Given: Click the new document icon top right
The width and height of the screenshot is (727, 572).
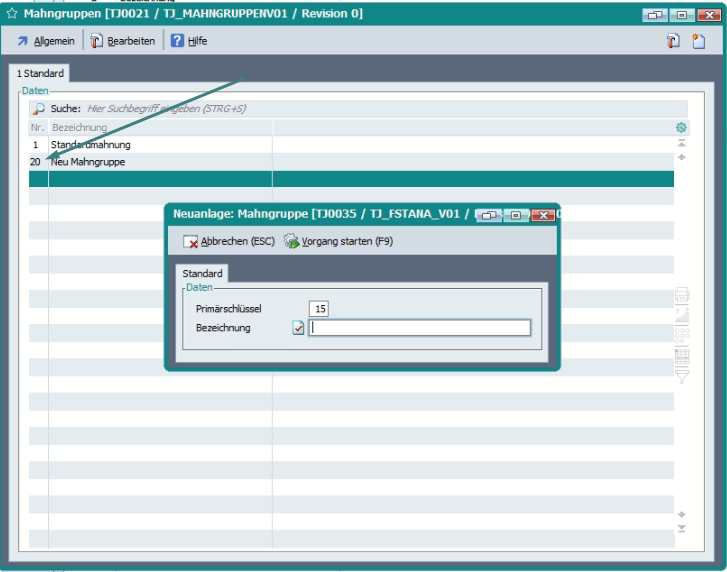Looking at the screenshot, I should coord(699,41).
